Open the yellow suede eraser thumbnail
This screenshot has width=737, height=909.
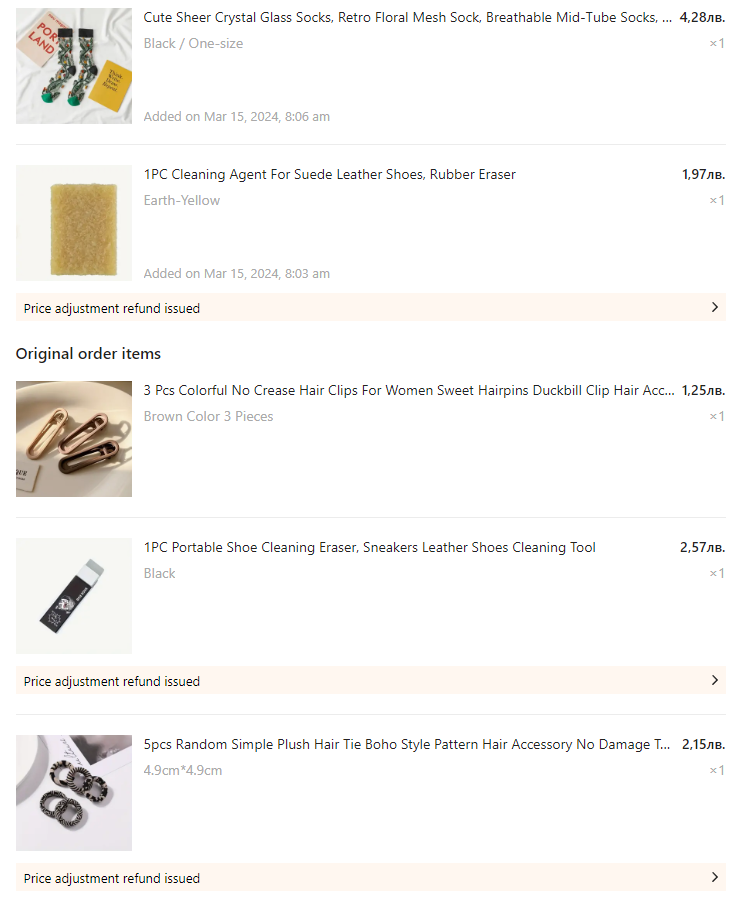(x=74, y=223)
